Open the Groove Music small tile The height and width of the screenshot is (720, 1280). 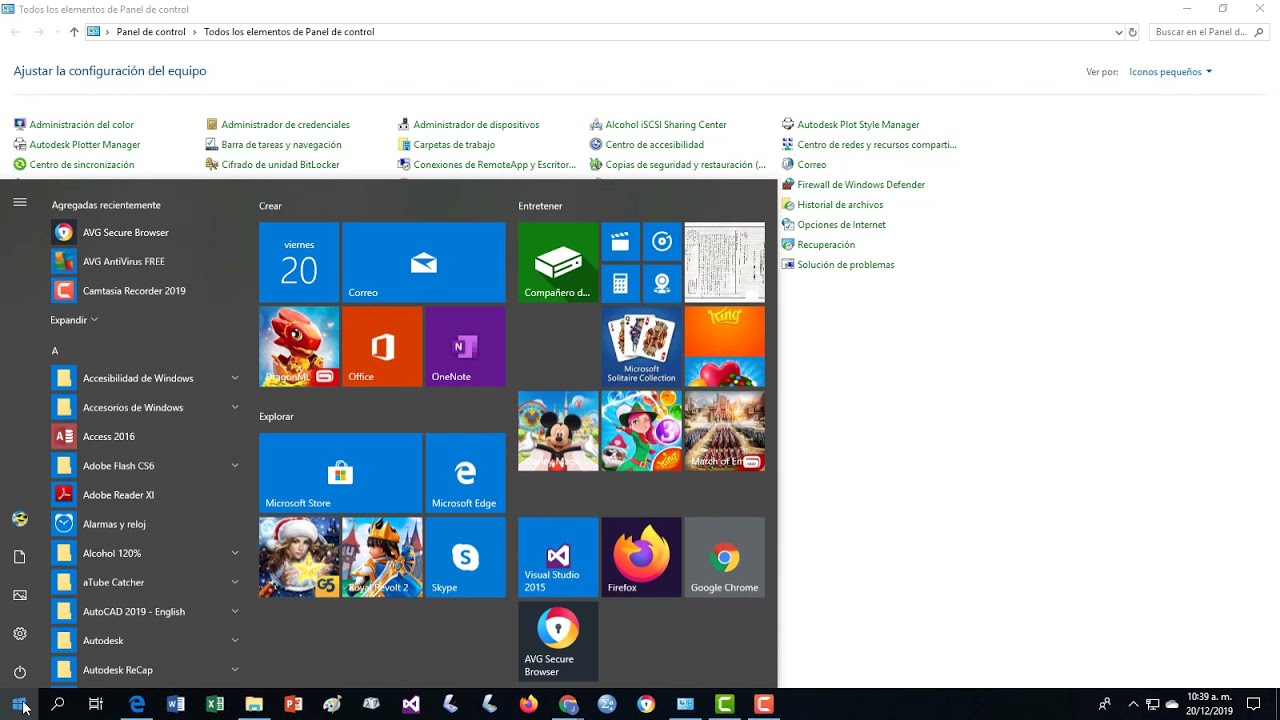[x=662, y=241]
